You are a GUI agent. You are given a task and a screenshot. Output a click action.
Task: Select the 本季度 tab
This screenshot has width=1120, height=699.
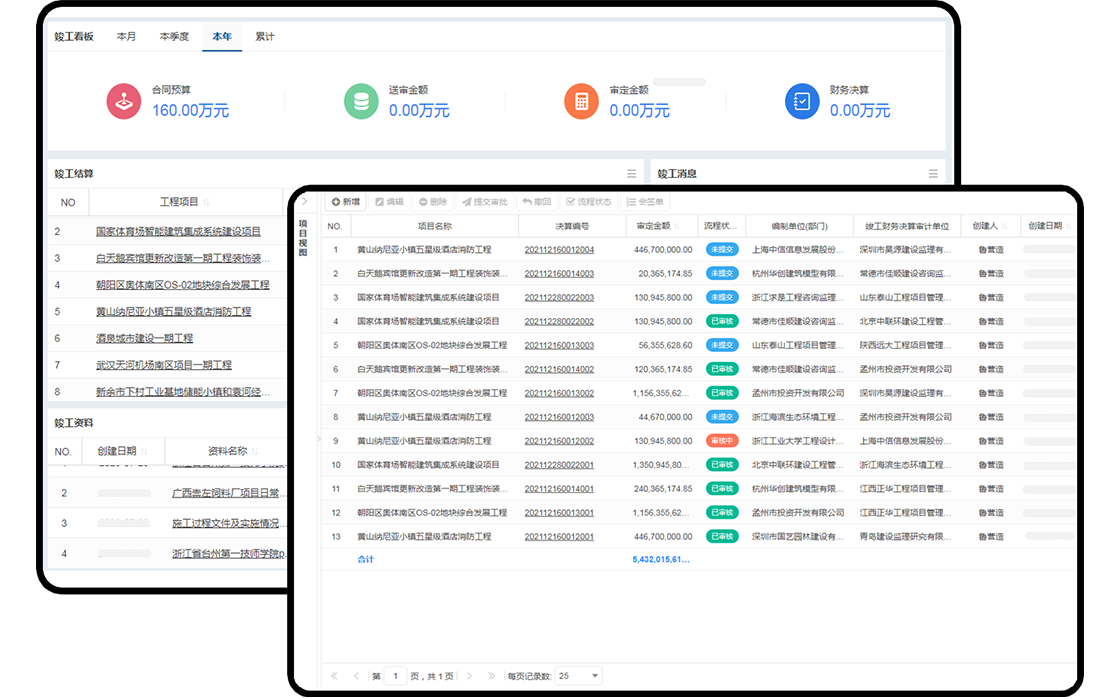point(174,37)
